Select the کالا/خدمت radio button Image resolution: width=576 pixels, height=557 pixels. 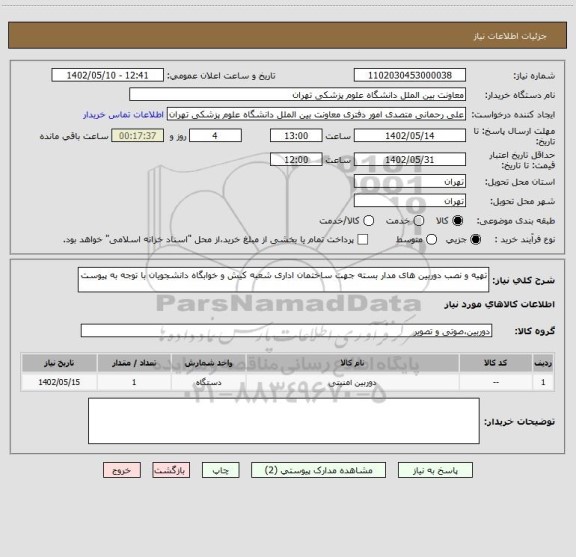368,220
